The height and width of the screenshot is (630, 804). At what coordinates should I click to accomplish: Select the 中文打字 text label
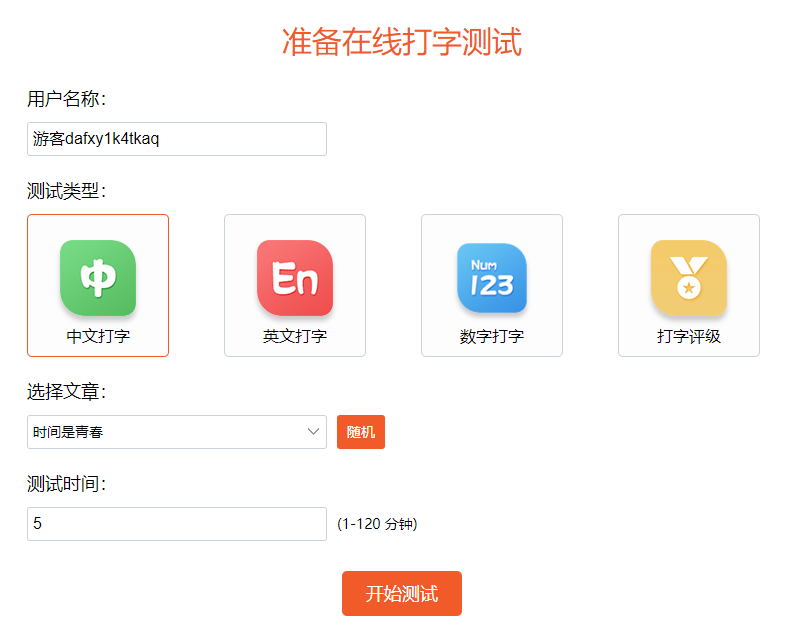point(98,336)
